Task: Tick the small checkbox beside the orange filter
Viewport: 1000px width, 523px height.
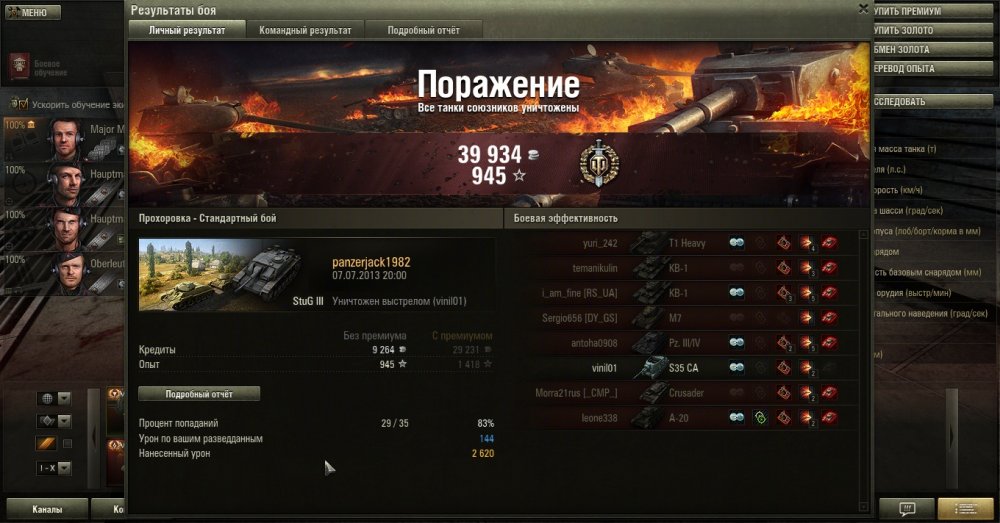Action: (x=68, y=444)
